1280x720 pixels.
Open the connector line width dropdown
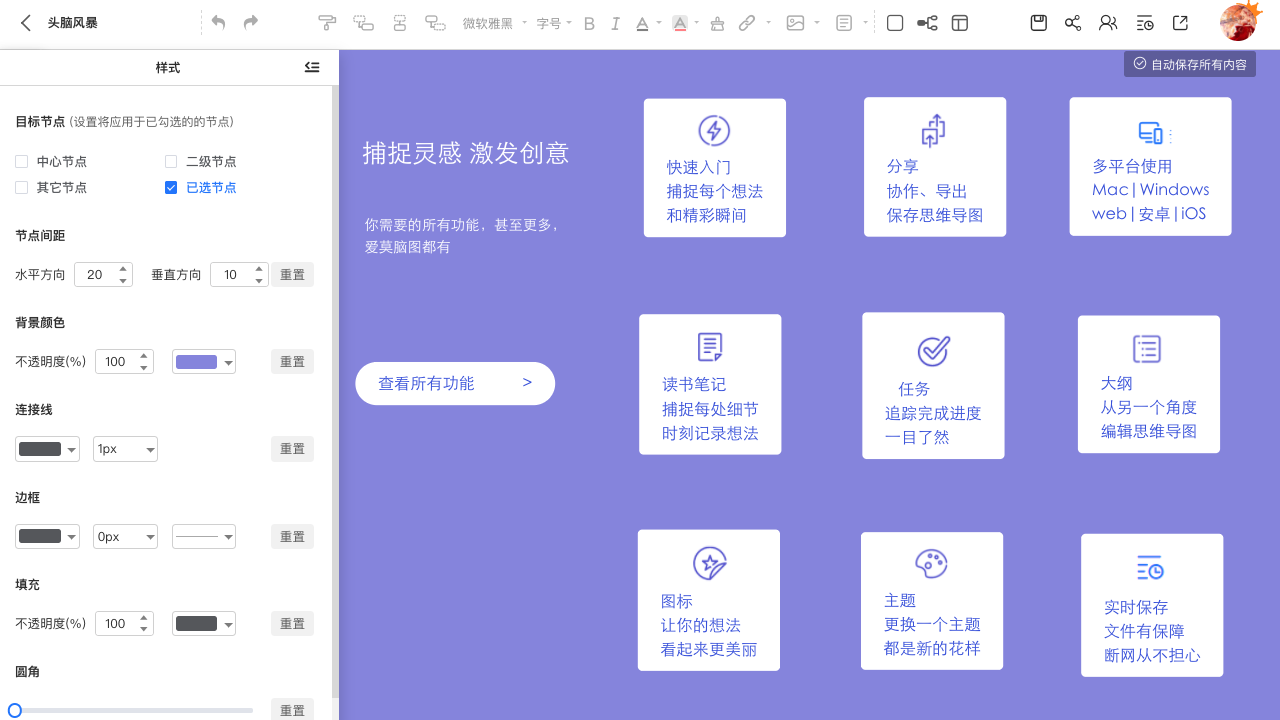click(125, 449)
